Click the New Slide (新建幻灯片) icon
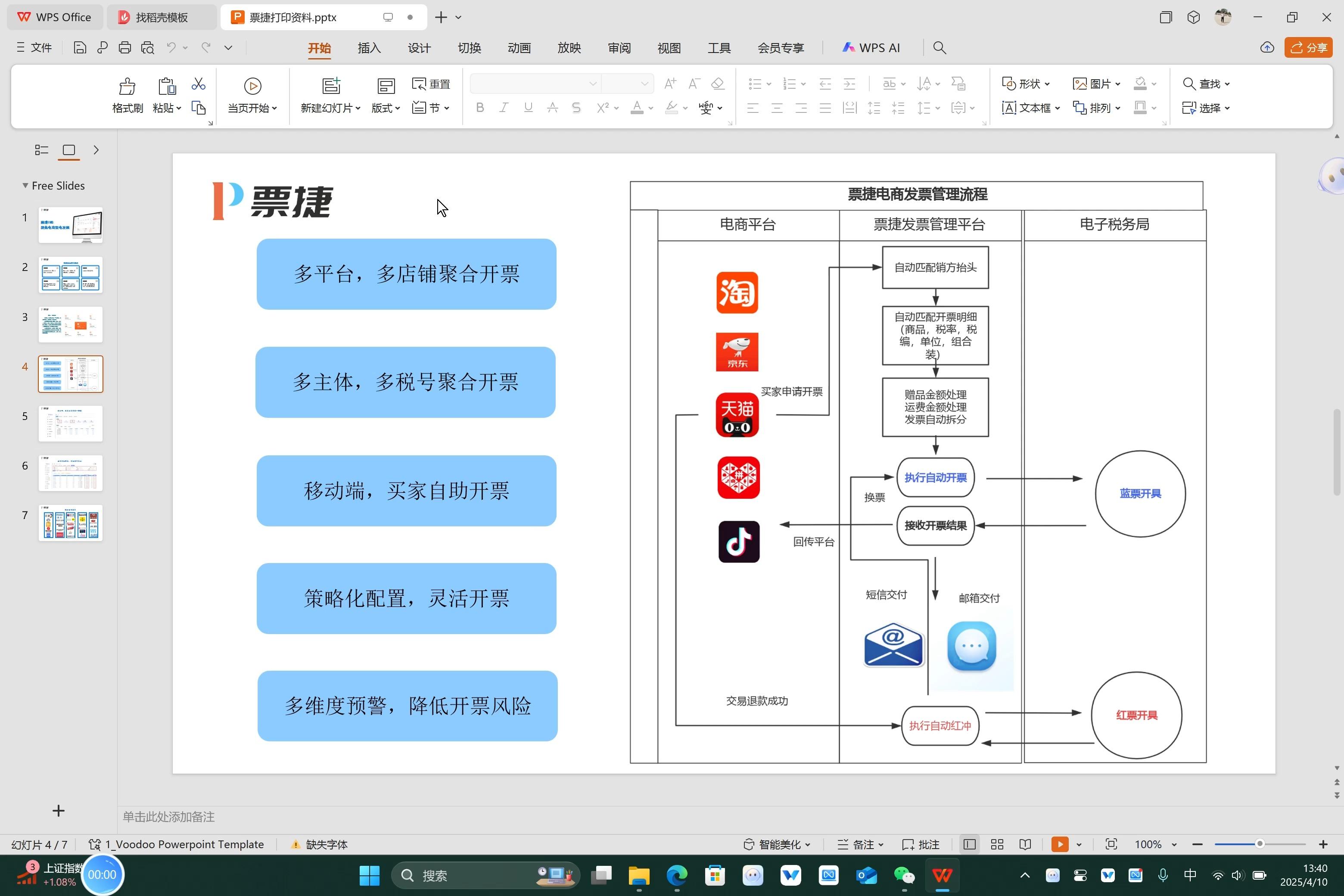Image resolution: width=1344 pixels, height=896 pixels. (x=331, y=86)
